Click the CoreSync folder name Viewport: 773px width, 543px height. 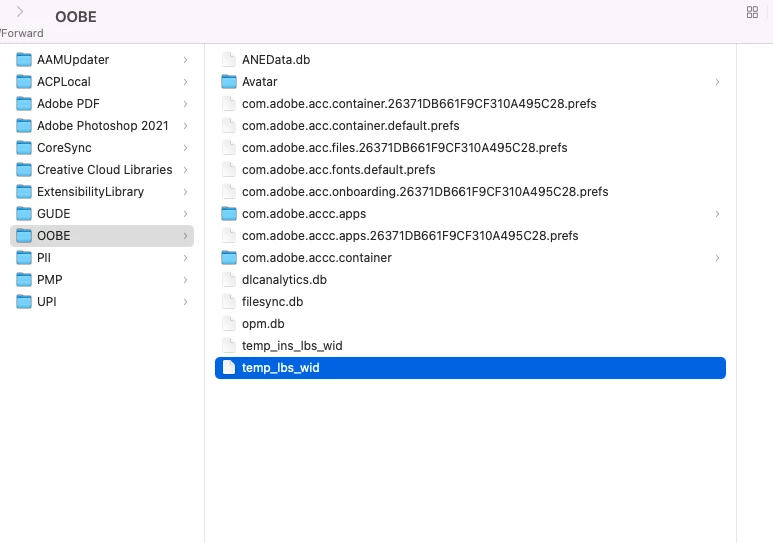click(x=64, y=147)
